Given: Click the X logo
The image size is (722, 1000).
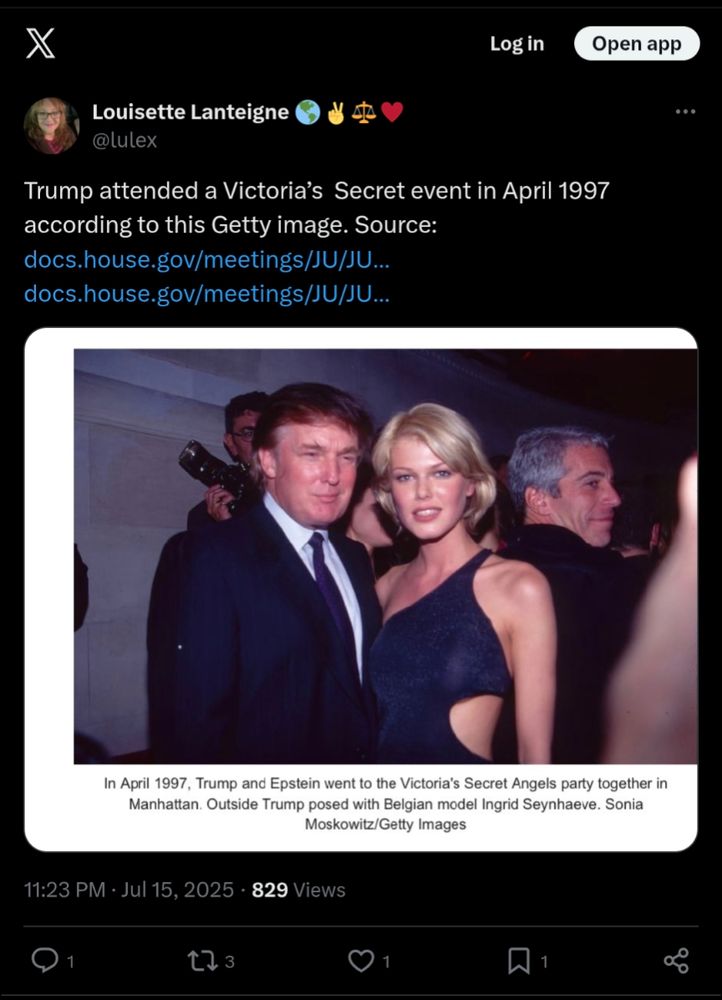Looking at the screenshot, I should click(x=40, y=43).
